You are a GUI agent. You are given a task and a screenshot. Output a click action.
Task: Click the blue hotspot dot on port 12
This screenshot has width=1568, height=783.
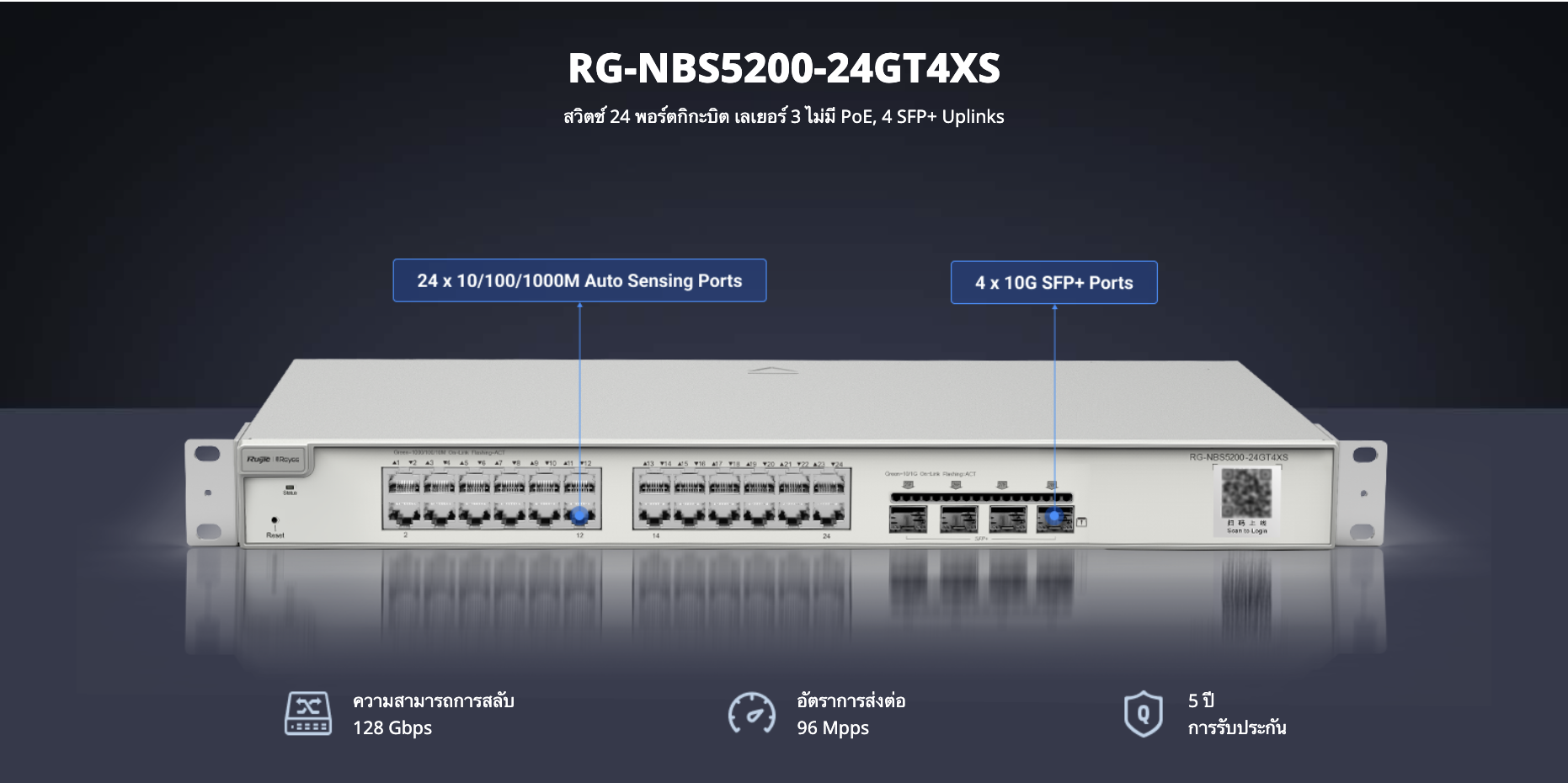(579, 514)
